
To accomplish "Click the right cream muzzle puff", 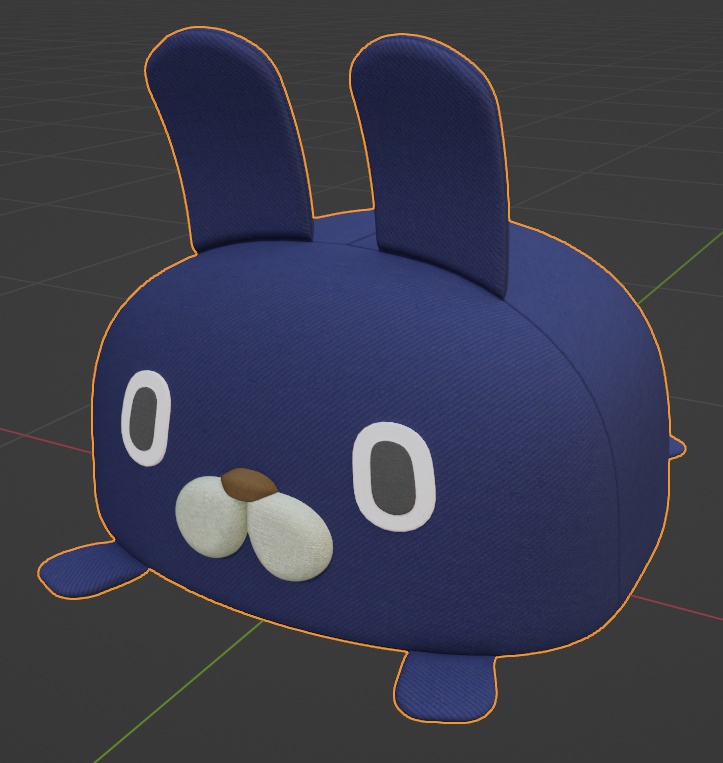I will 290,536.
